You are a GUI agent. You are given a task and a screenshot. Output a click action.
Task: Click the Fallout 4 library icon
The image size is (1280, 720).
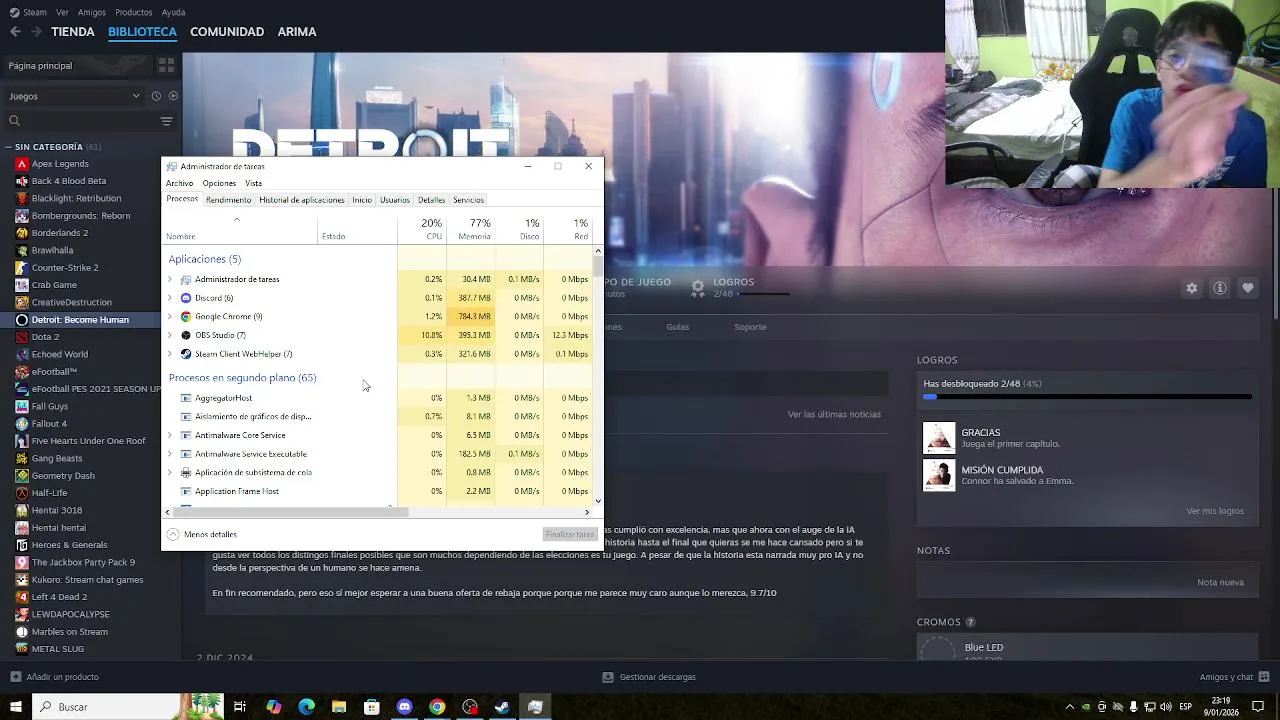pyautogui.click(x=21, y=424)
